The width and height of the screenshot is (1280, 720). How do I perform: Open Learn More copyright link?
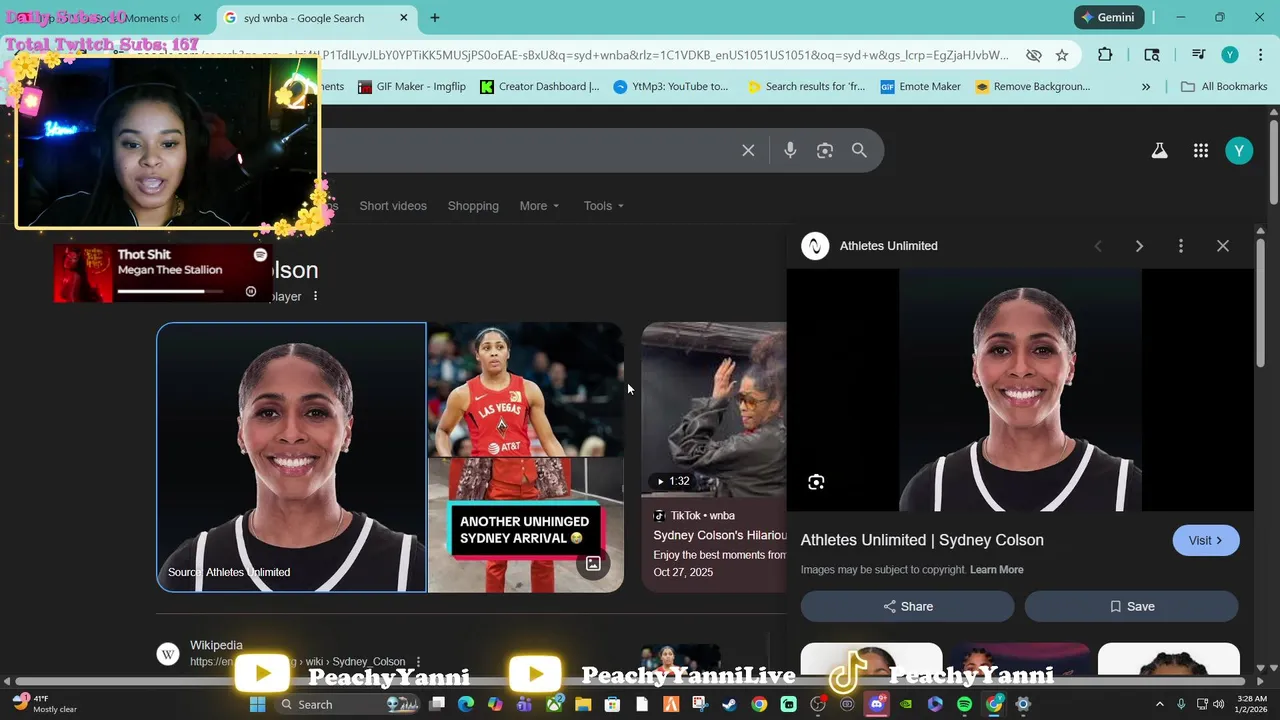coord(997,570)
